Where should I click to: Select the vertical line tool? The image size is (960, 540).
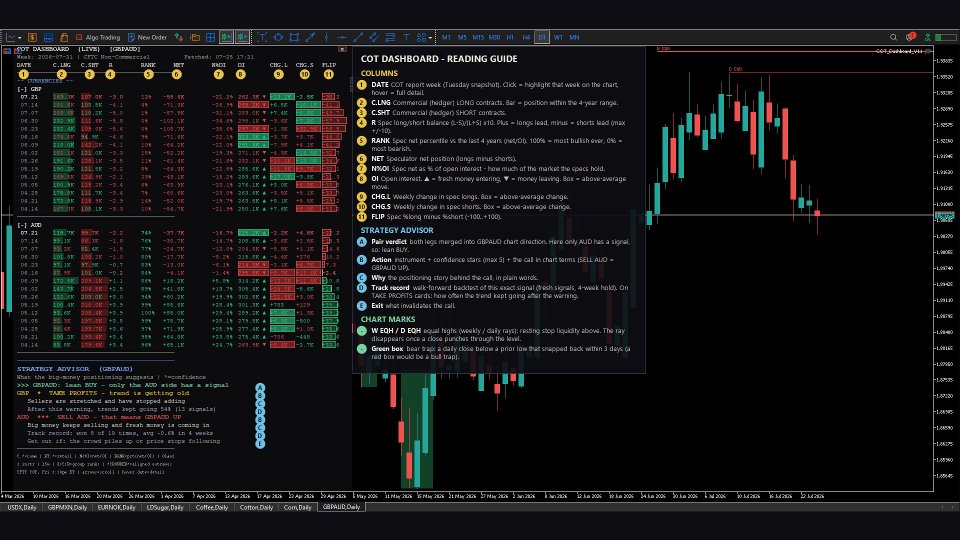tap(326, 37)
